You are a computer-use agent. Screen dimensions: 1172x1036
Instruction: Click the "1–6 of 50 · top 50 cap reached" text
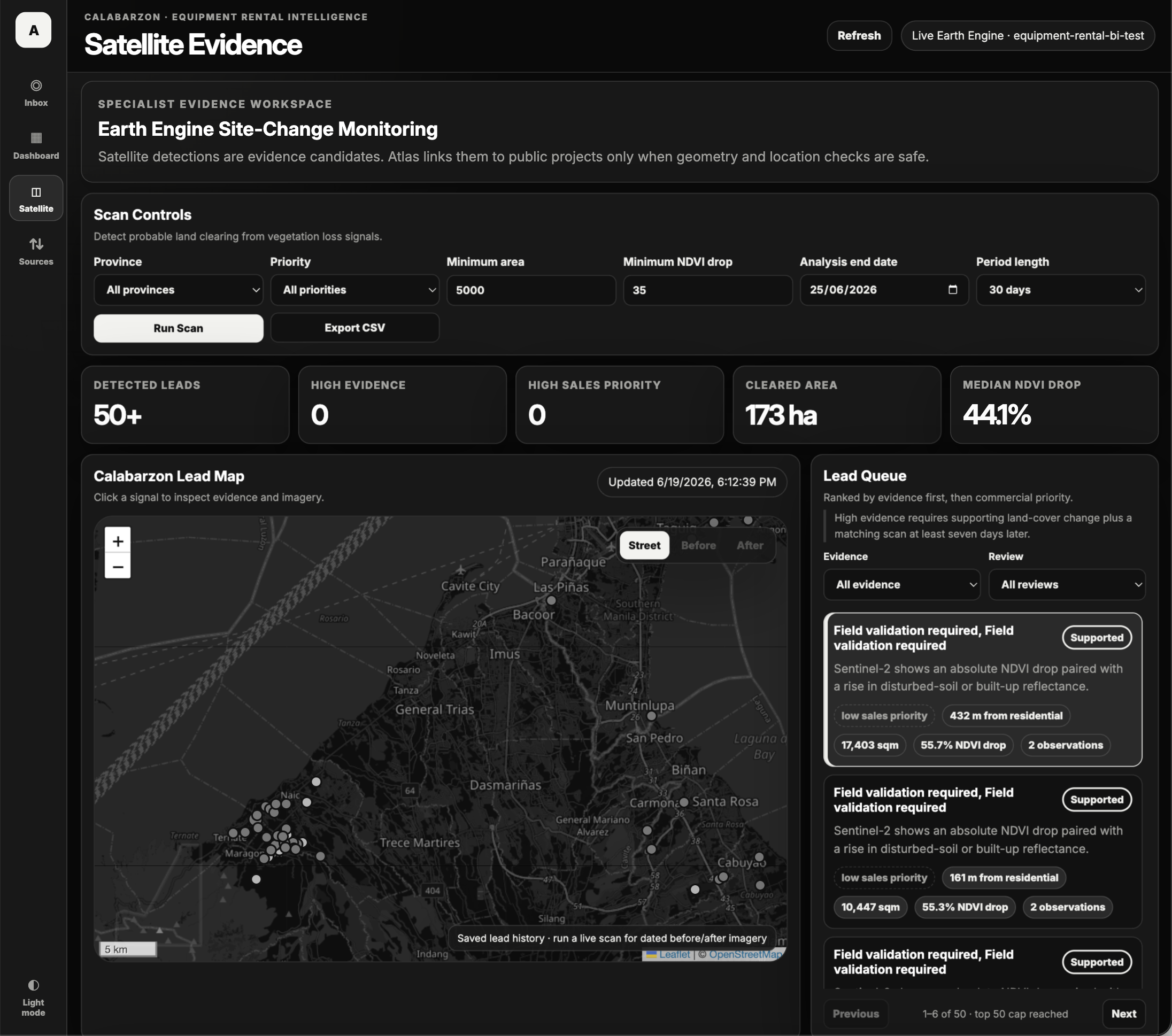point(996,1014)
